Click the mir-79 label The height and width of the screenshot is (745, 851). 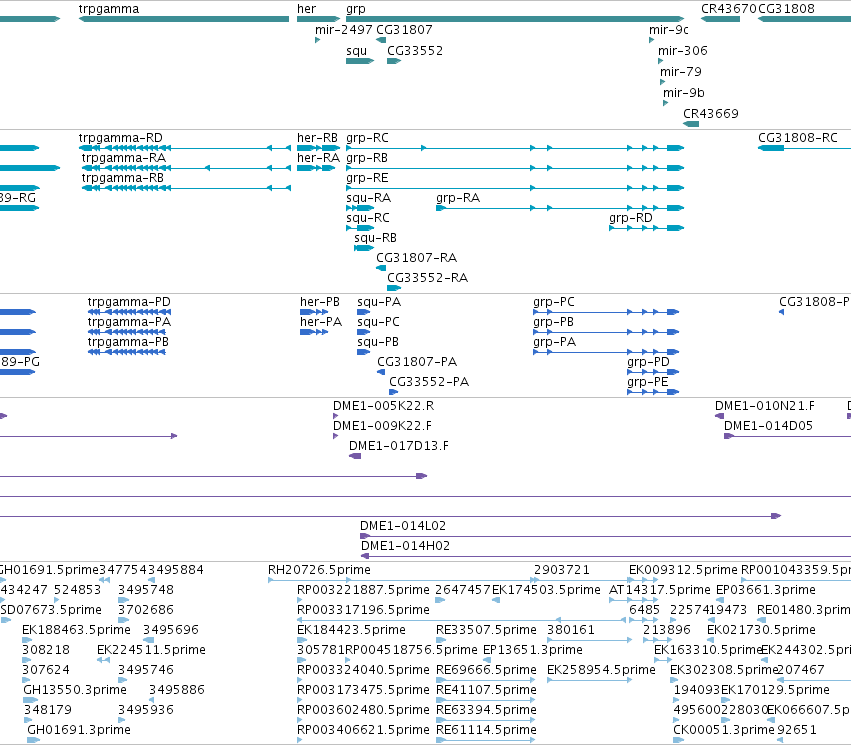(681, 72)
